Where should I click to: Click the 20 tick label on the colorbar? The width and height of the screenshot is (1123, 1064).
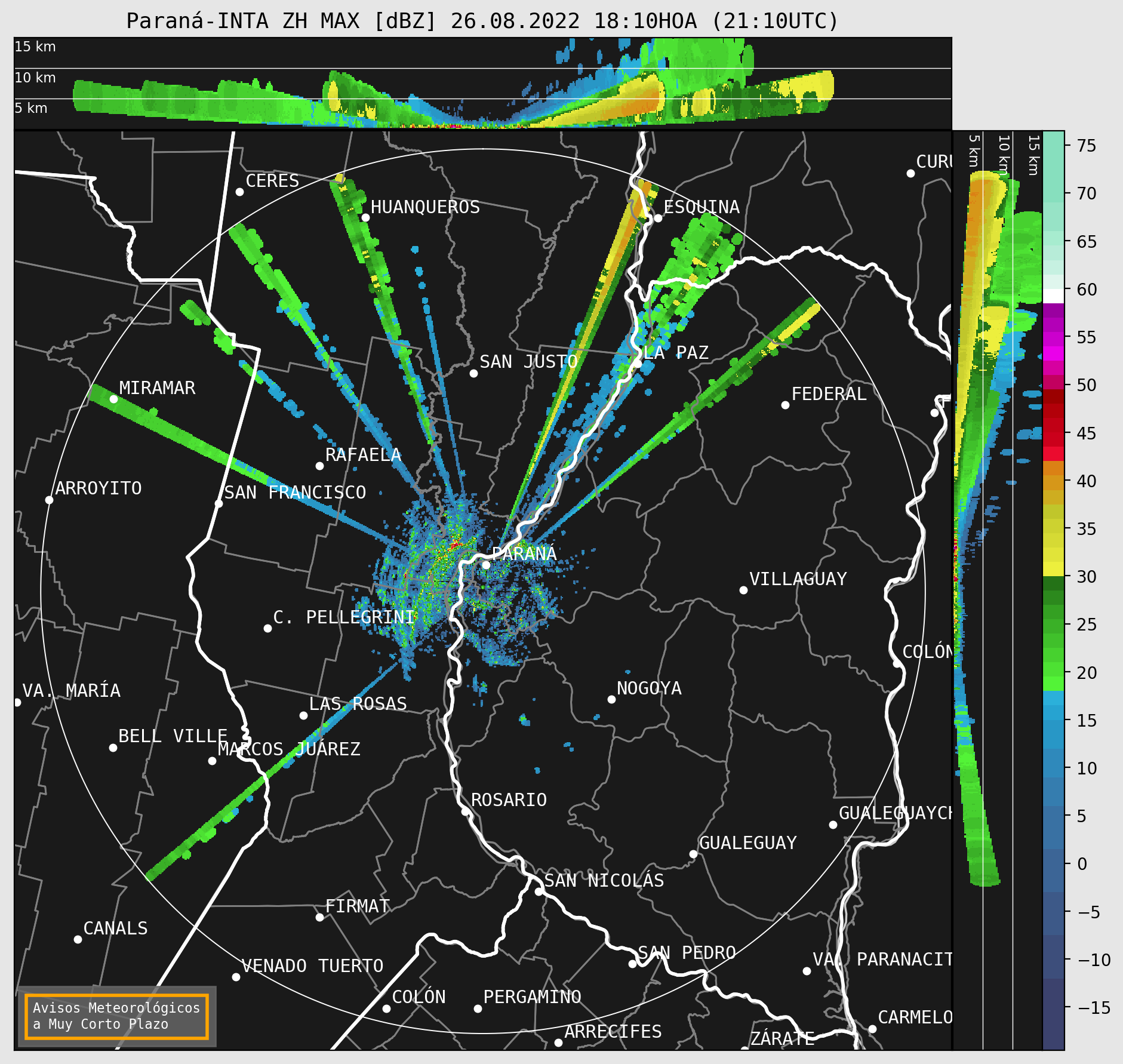pyautogui.click(x=1087, y=673)
